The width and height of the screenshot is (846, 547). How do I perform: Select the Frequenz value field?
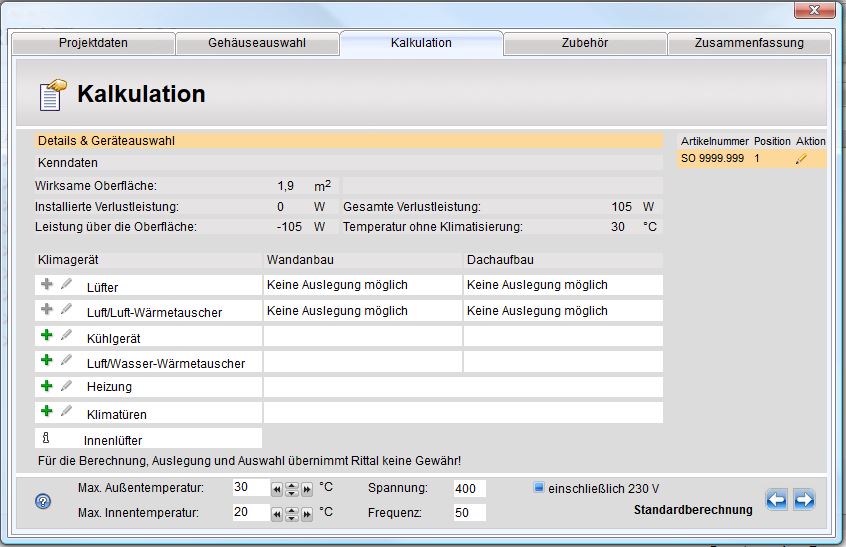(x=468, y=512)
